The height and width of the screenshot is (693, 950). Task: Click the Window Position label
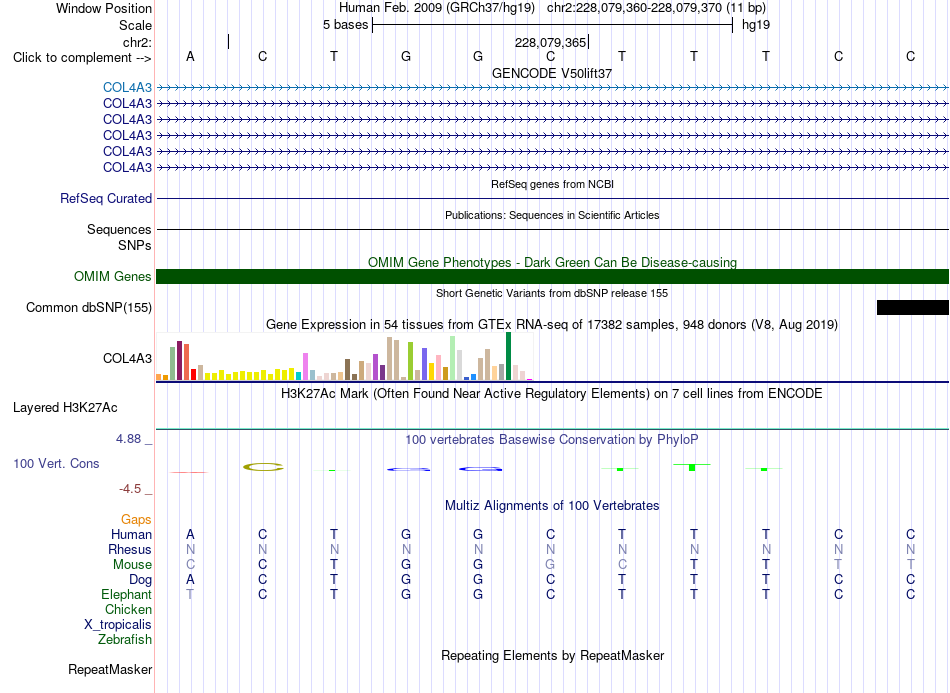[104, 8]
